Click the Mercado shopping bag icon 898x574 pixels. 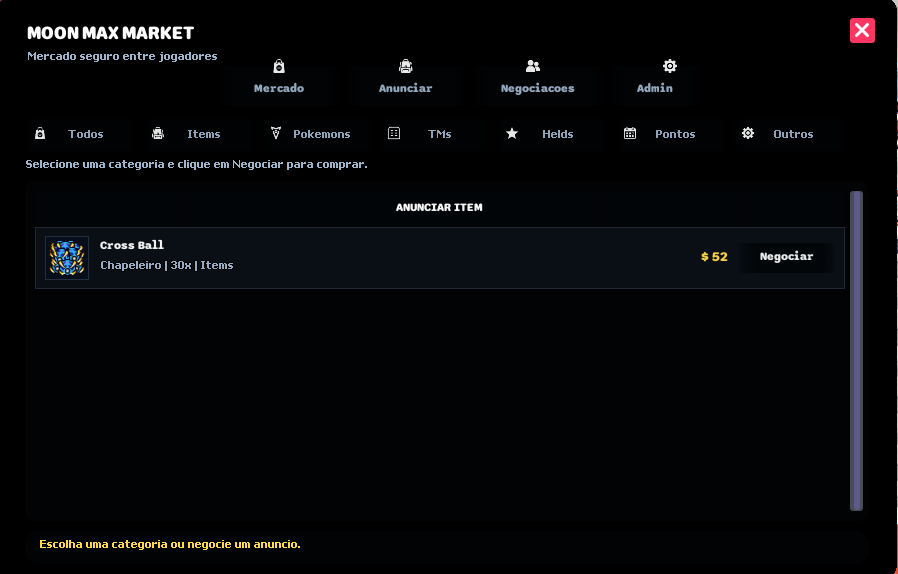click(279, 66)
